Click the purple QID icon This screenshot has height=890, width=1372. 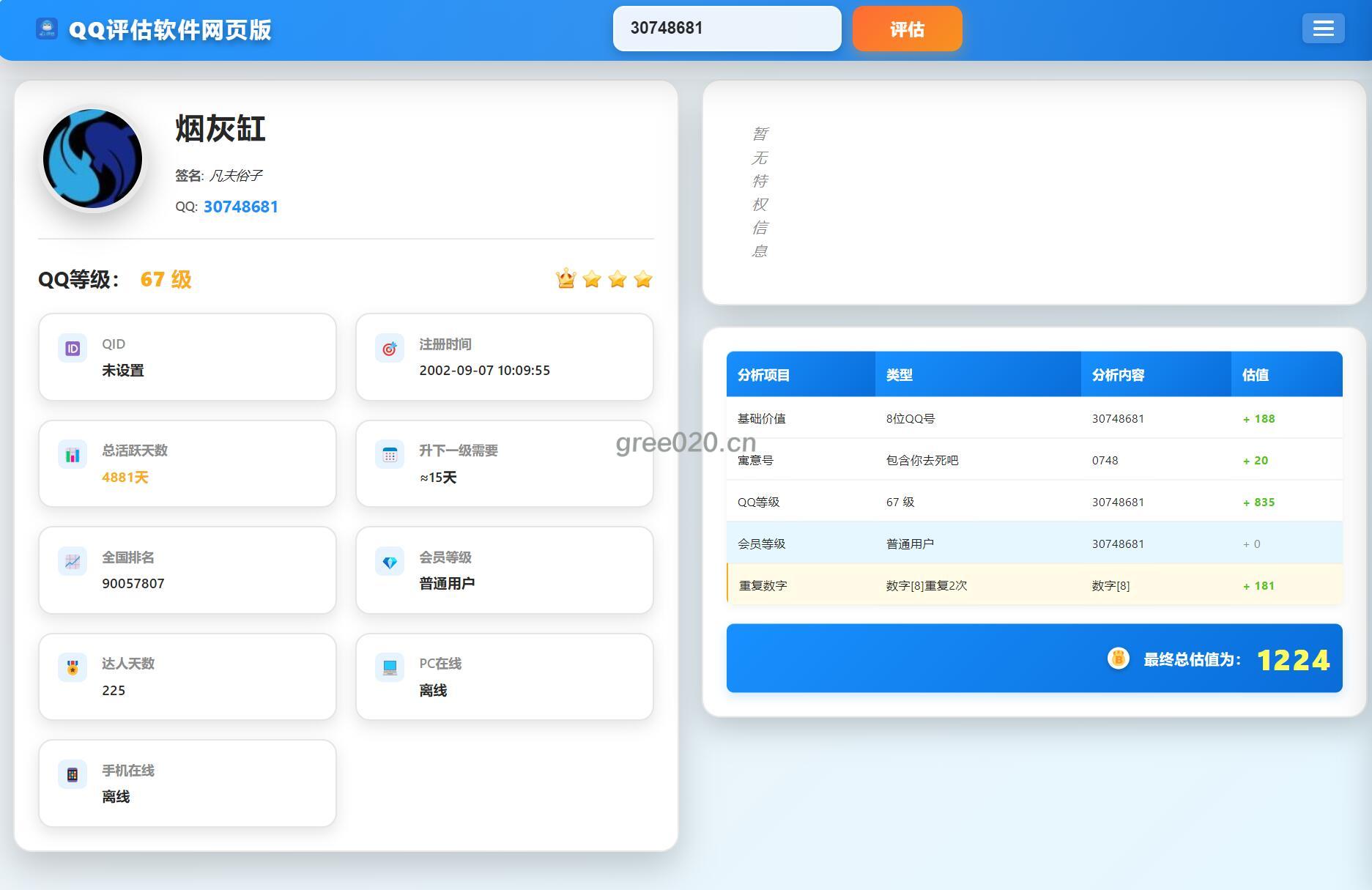pyautogui.click(x=73, y=349)
